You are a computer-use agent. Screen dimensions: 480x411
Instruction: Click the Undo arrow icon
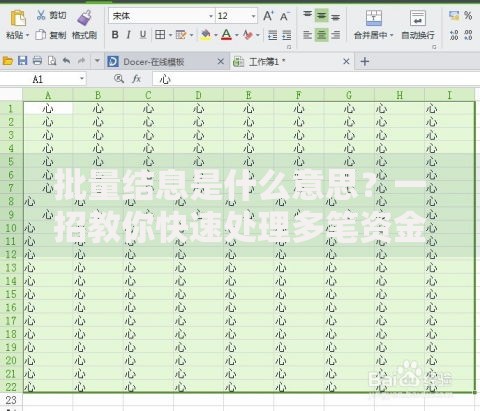pos(66,61)
